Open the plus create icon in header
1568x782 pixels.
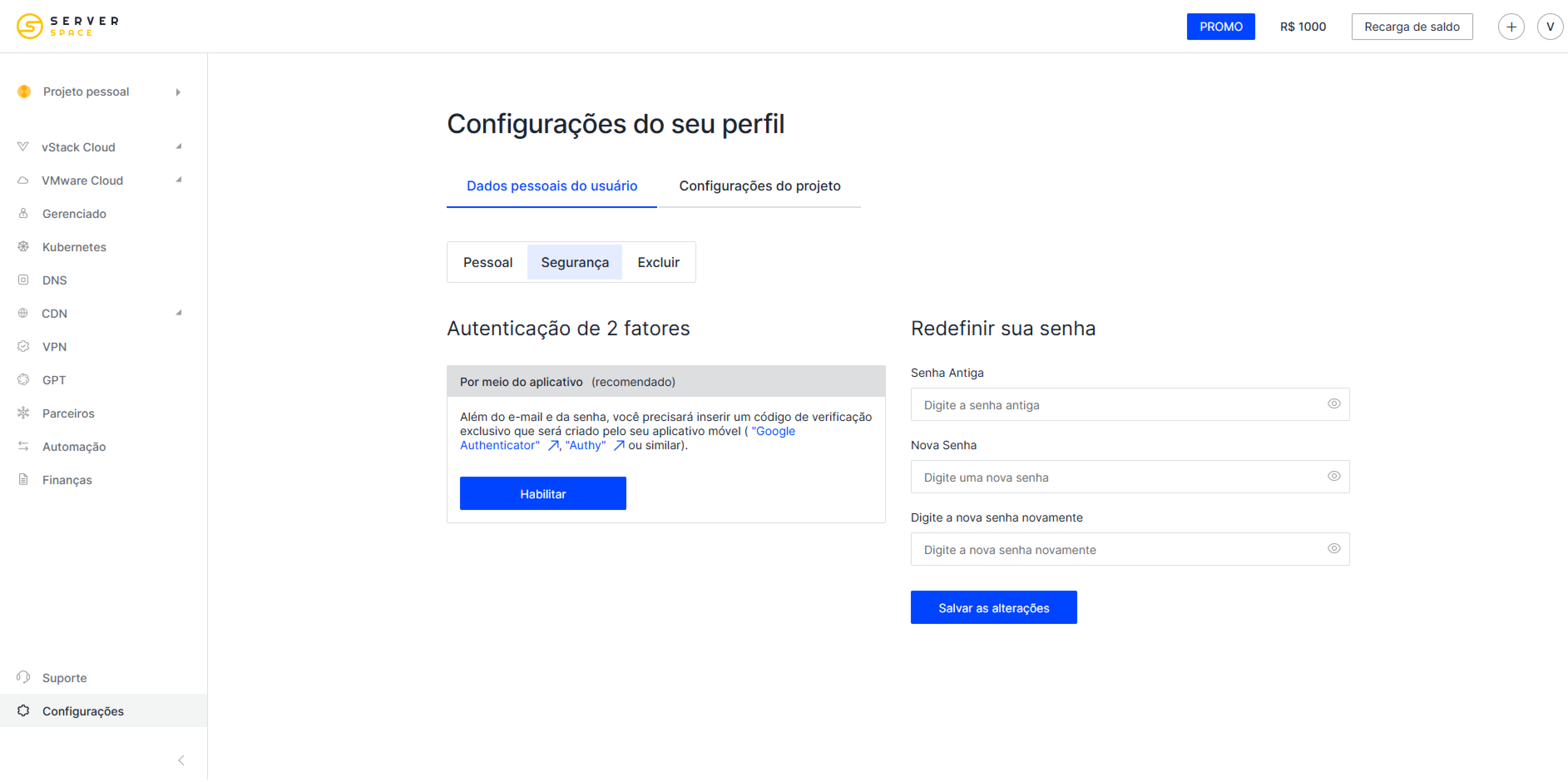1511,27
